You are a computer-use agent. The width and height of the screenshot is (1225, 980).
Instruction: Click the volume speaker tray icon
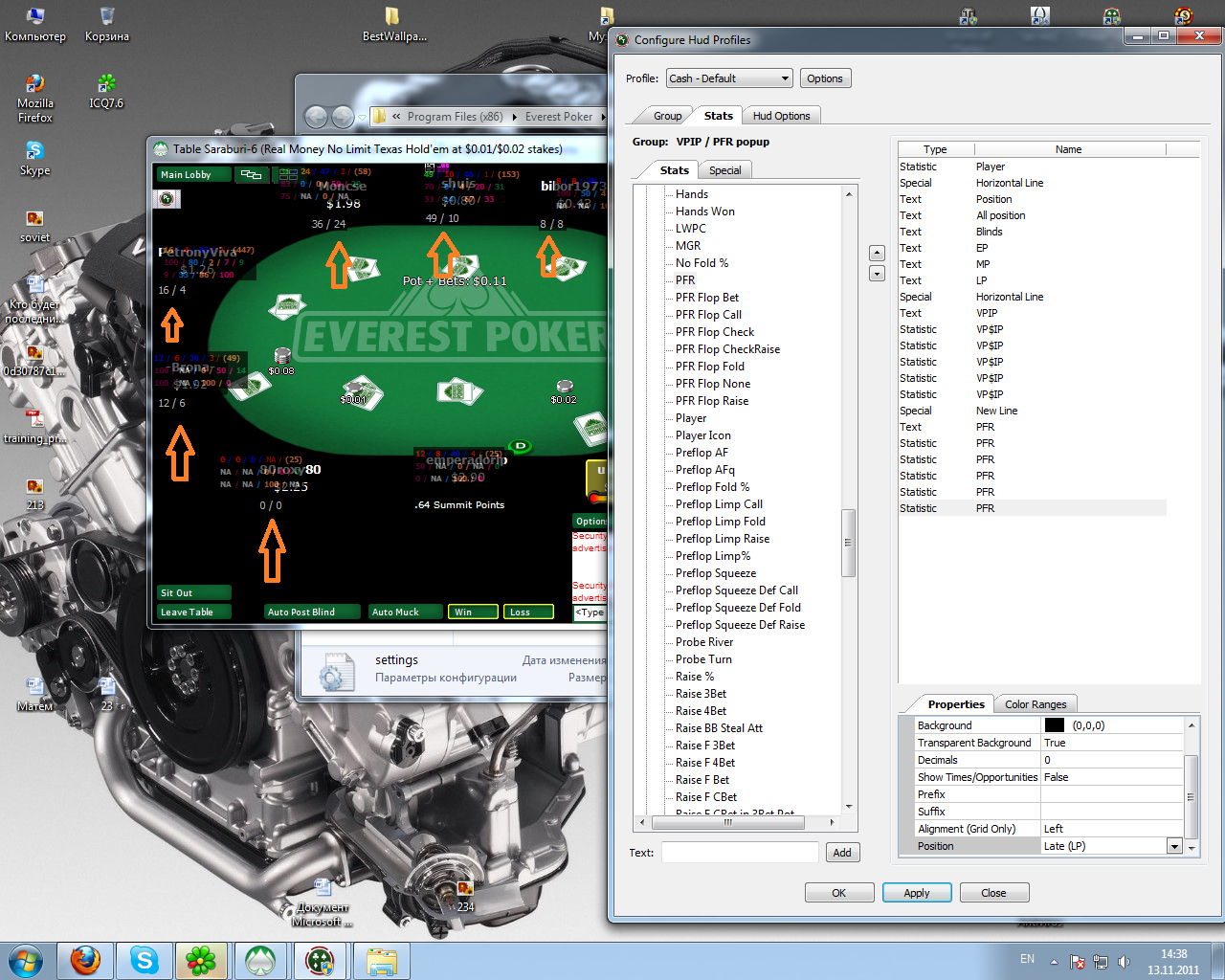pyautogui.click(x=1124, y=962)
